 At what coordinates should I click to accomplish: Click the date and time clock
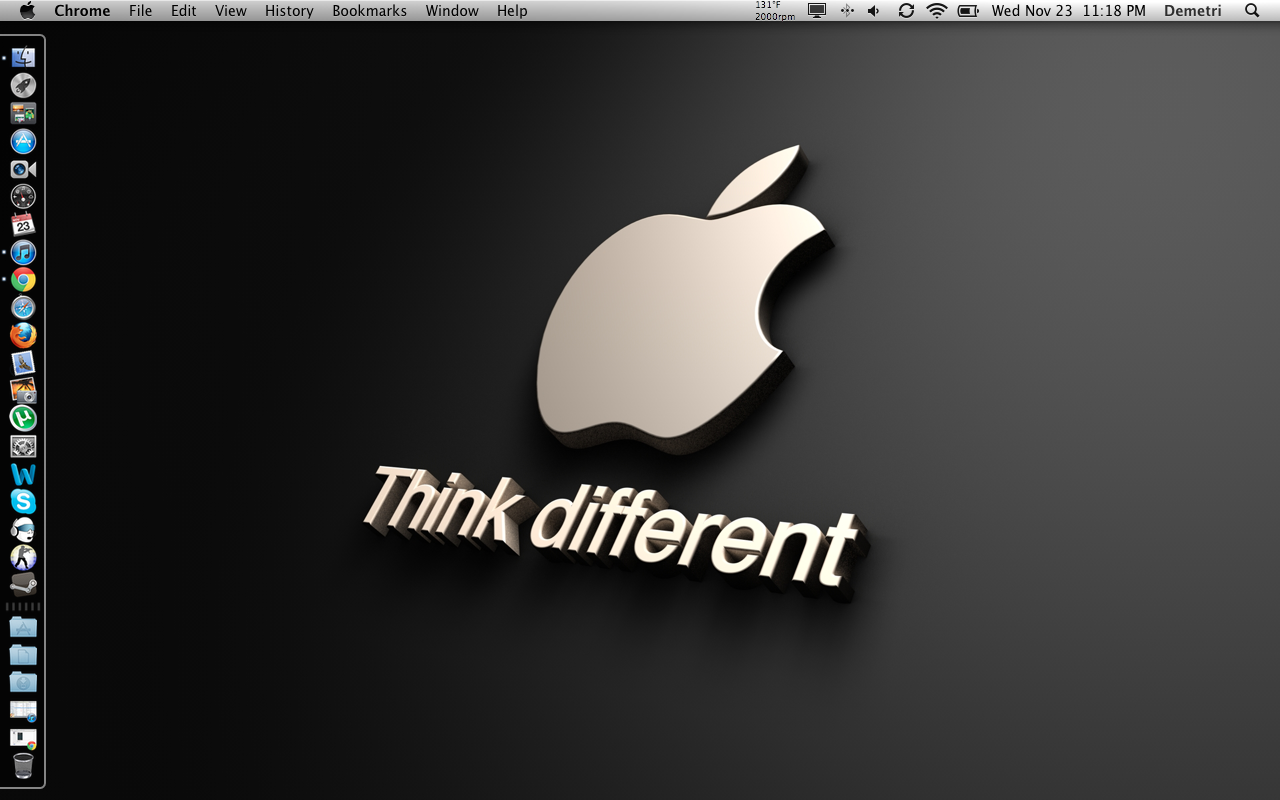click(1069, 11)
